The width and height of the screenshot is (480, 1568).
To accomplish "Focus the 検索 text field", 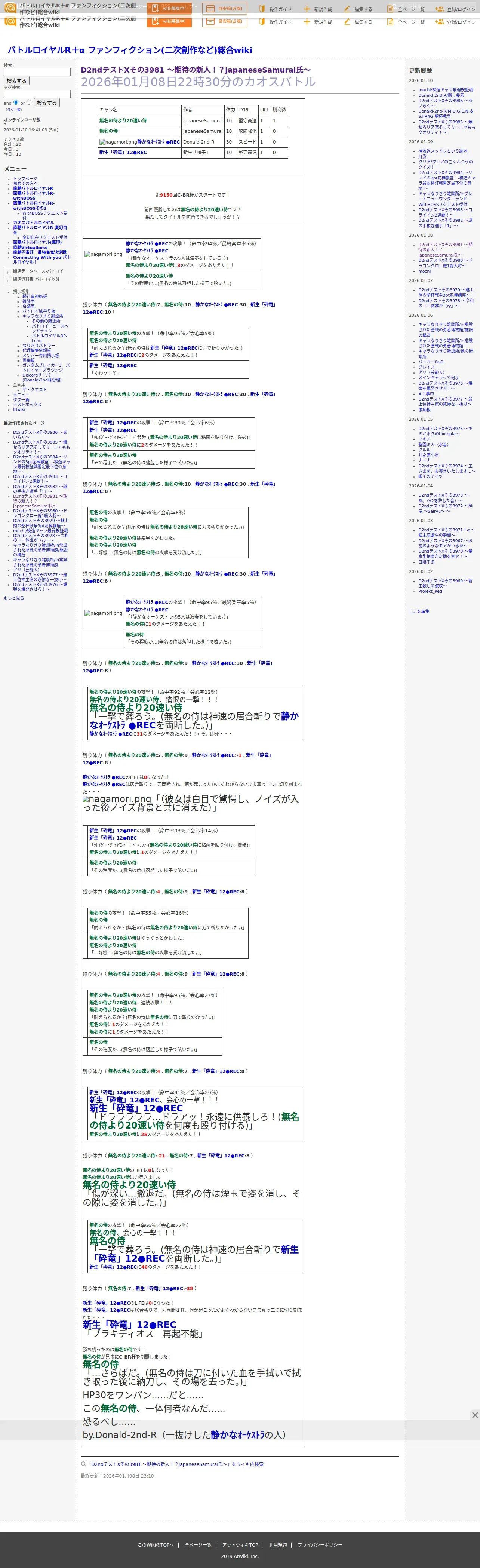I will coord(37,72).
